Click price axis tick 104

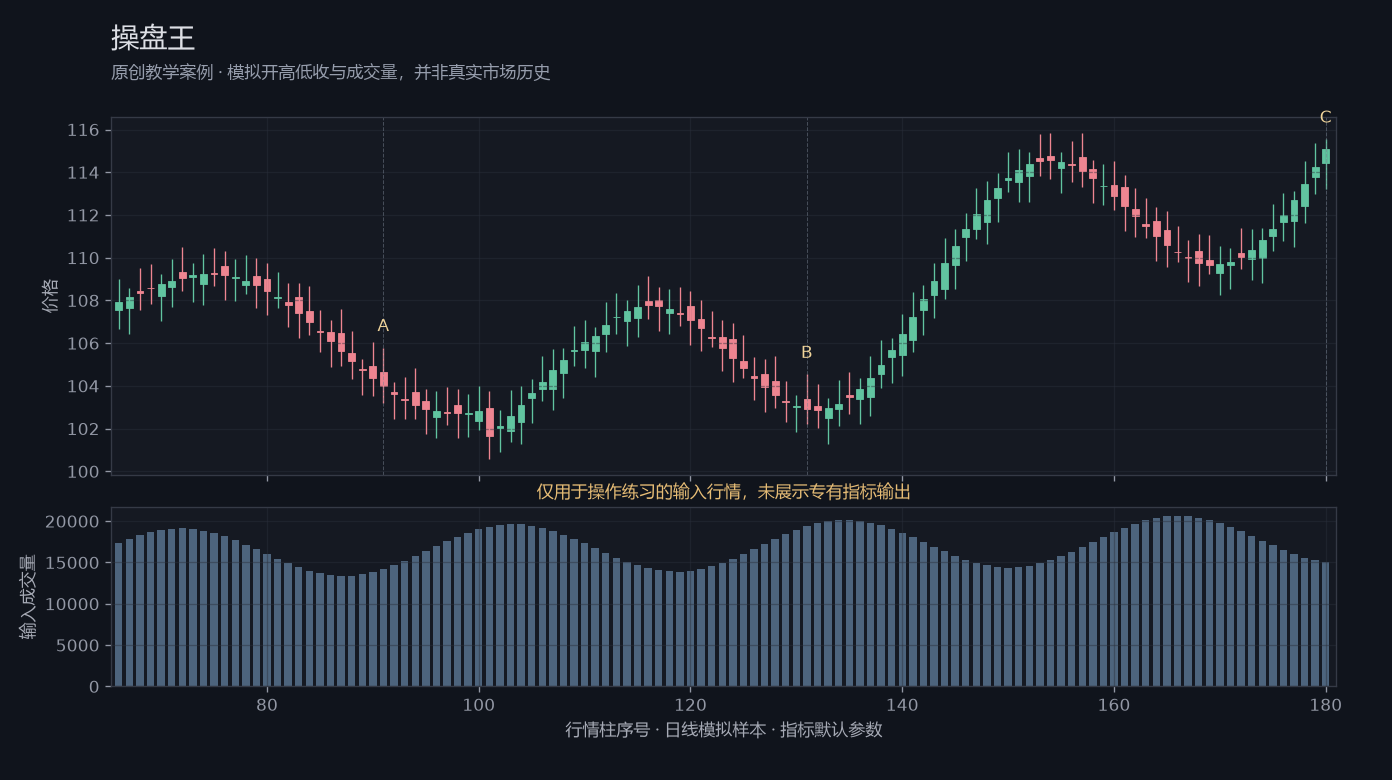tap(83, 387)
